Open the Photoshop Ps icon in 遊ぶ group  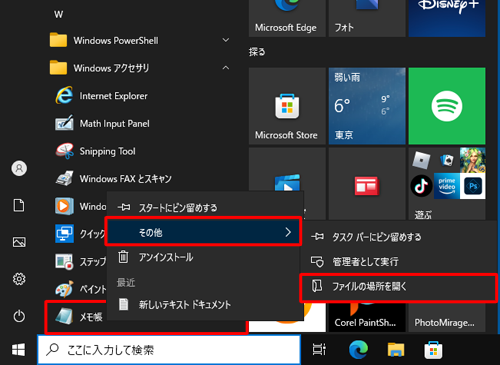(x=473, y=186)
